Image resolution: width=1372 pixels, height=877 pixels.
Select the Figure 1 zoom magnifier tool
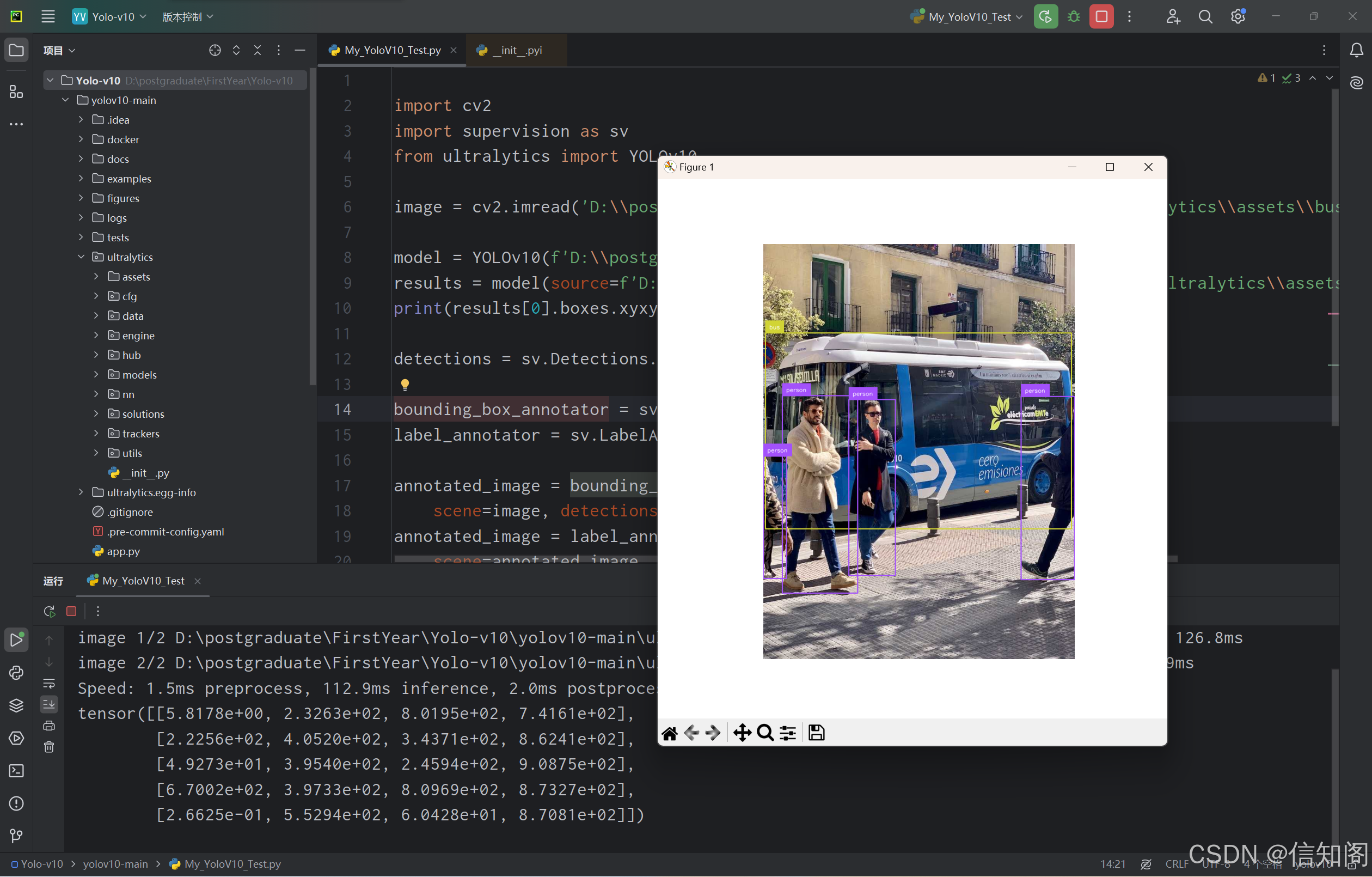click(765, 732)
